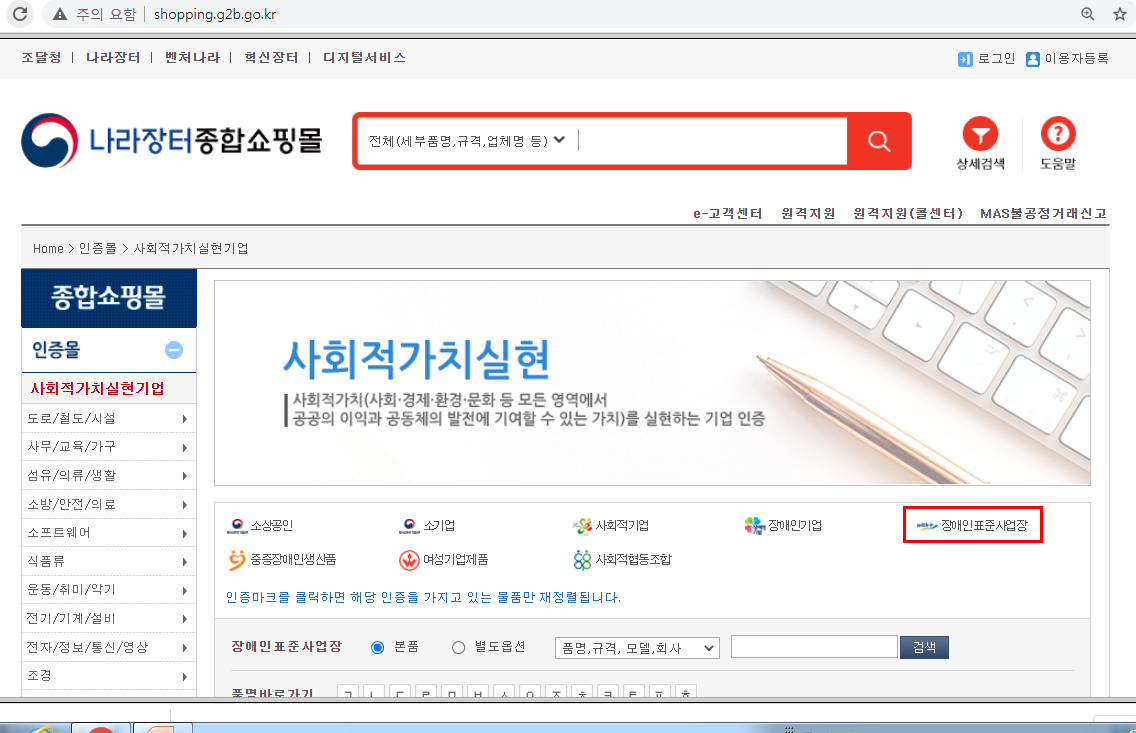Image resolution: width=1136 pixels, height=733 pixels.
Task: Click the security warning triangle icon
Action: (60, 14)
